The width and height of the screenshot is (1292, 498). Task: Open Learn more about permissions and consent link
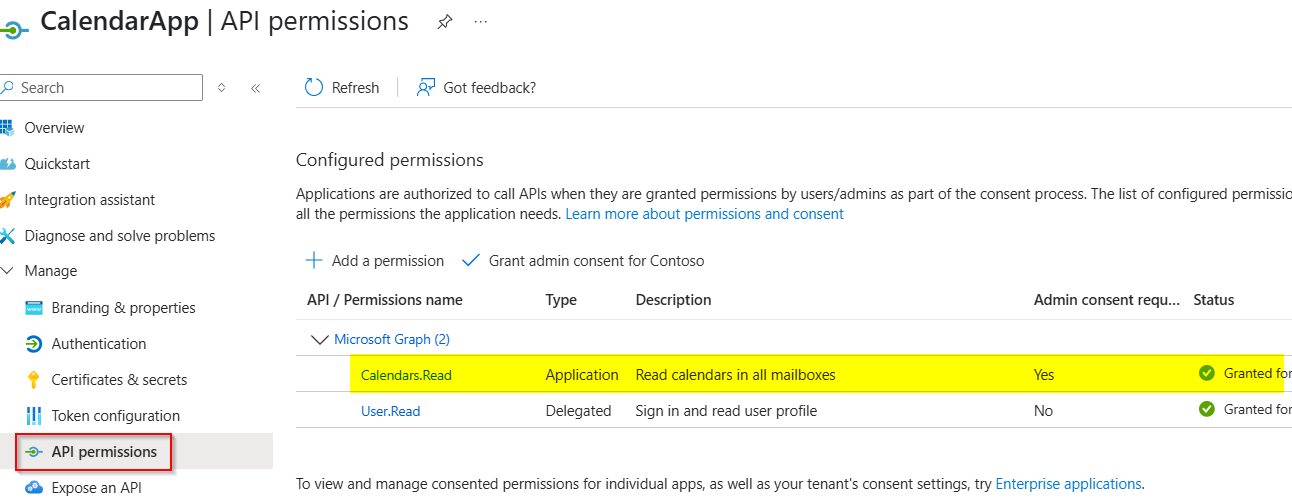coord(705,214)
